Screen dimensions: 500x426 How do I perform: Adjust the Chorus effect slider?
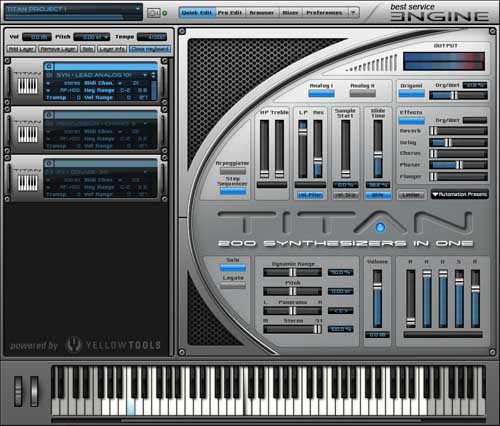click(458, 153)
